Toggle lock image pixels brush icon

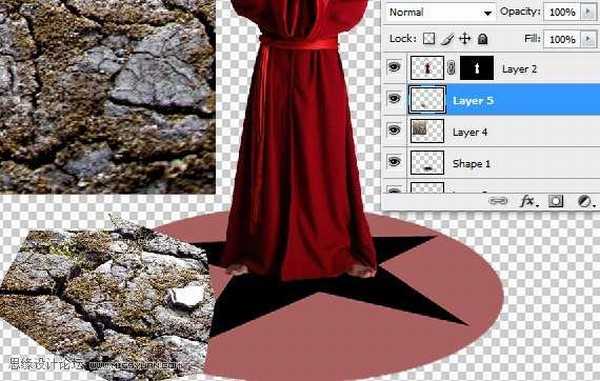(x=447, y=39)
